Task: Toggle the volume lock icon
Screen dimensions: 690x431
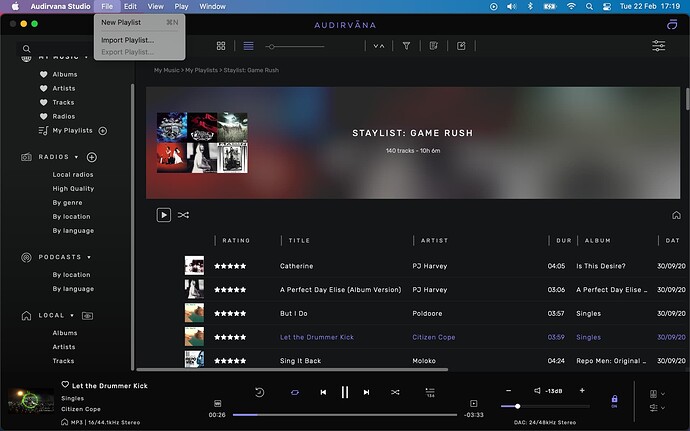Action: tap(614, 401)
